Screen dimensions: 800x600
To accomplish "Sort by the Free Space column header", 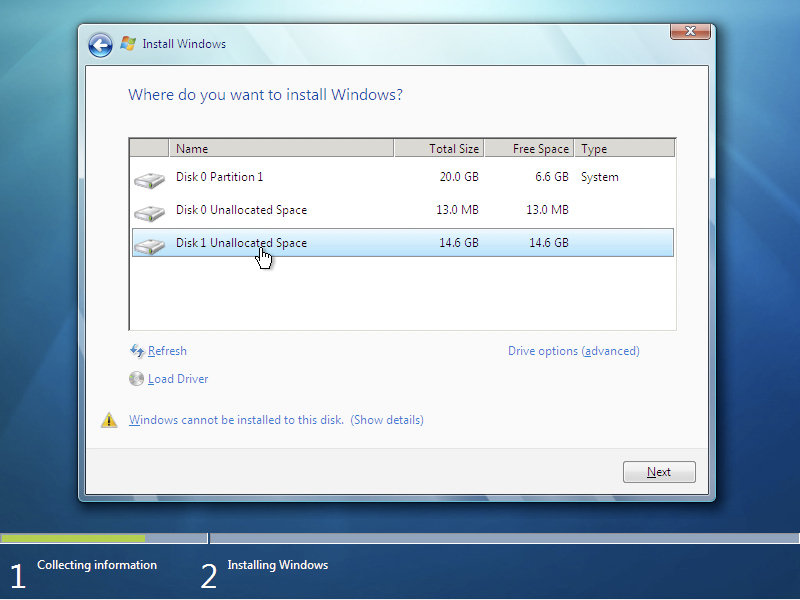I will pos(529,148).
